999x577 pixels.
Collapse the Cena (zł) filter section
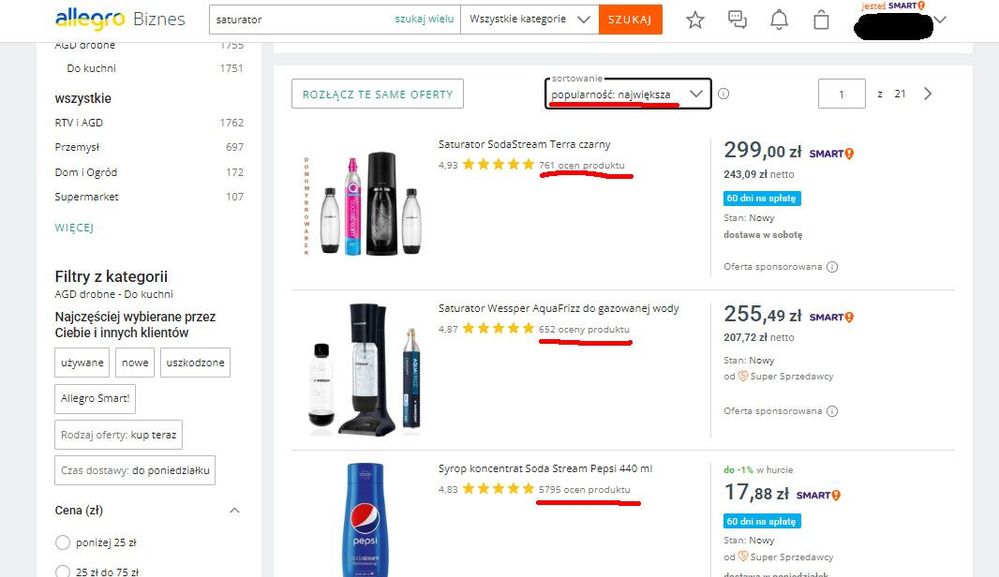pyautogui.click(x=235, y=510)
